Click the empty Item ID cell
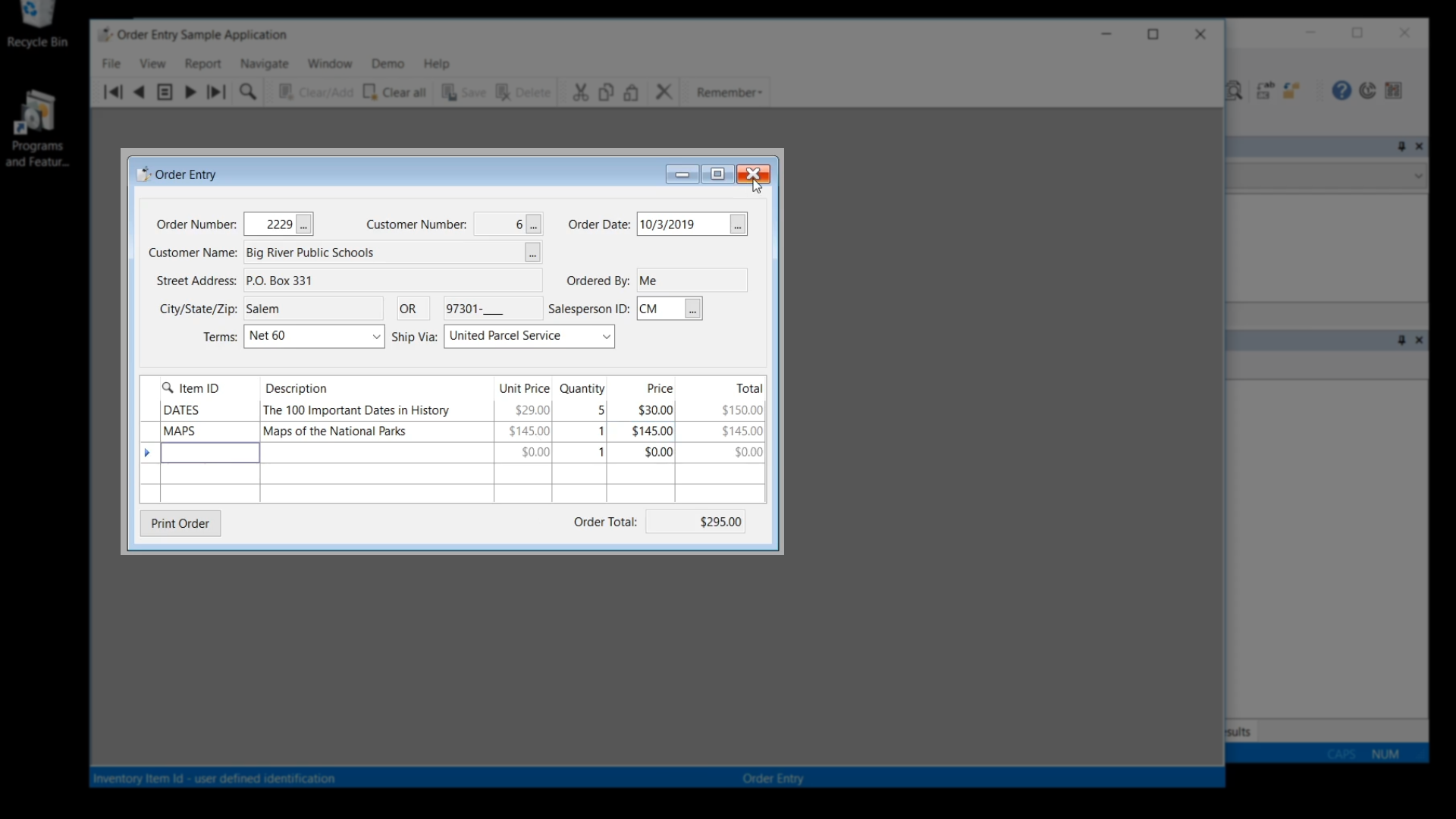 (210, 453)
